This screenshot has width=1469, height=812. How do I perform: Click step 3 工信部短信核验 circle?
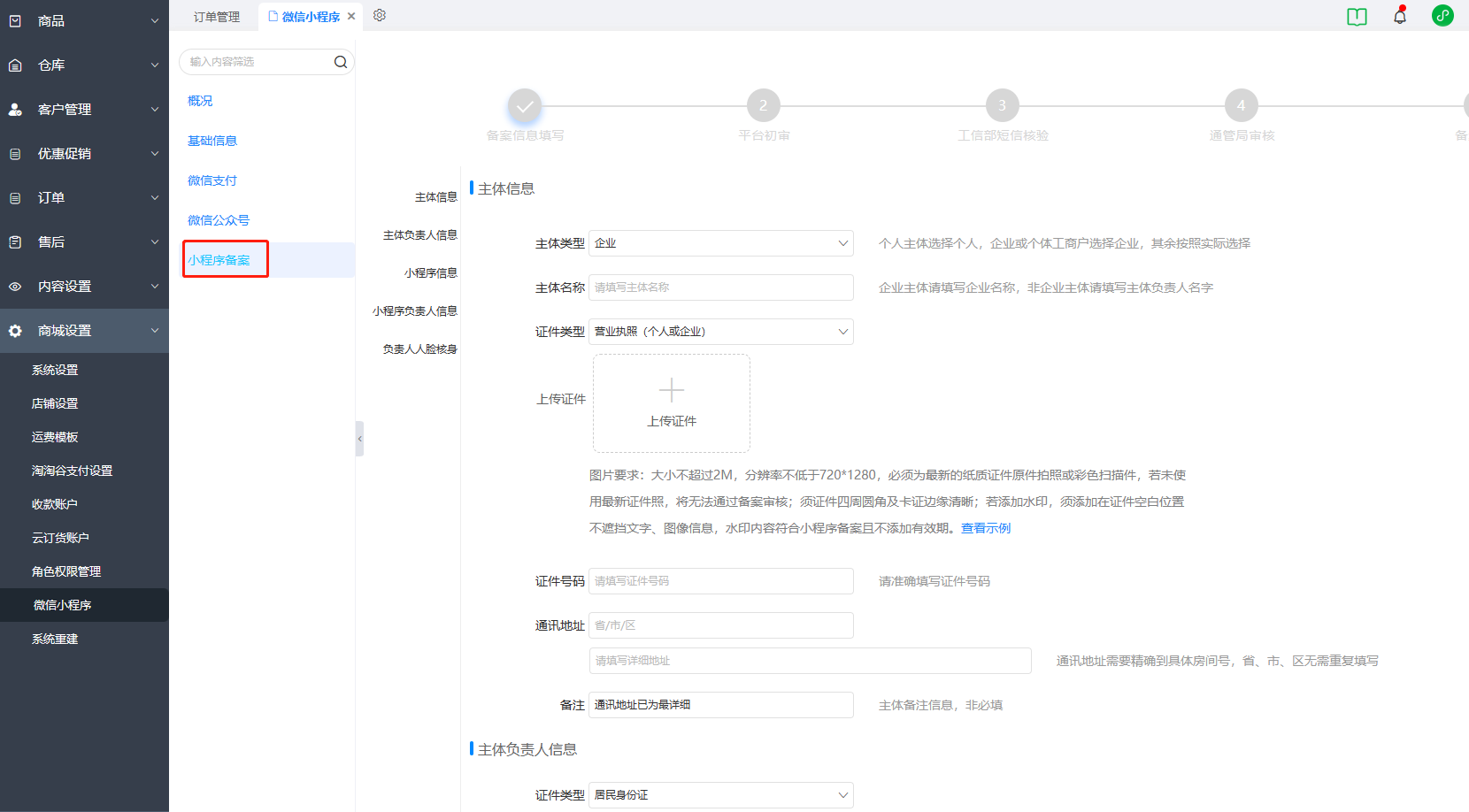[x=1003, y=105]
